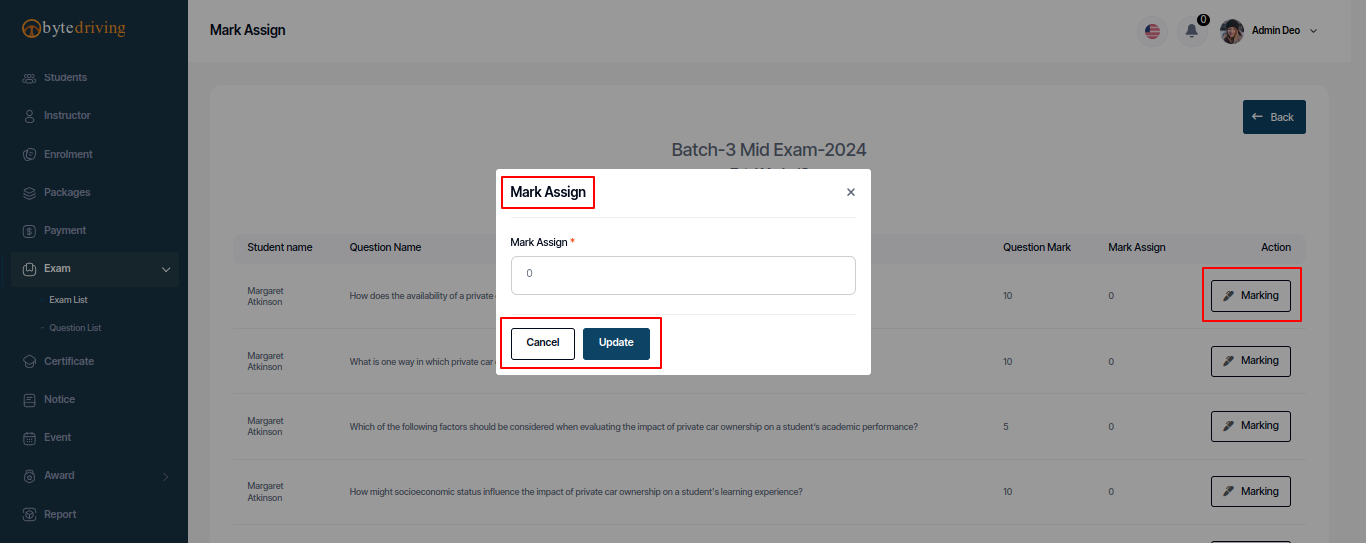
Task: Click Cancel in the dialog
Action: (543, 343)
